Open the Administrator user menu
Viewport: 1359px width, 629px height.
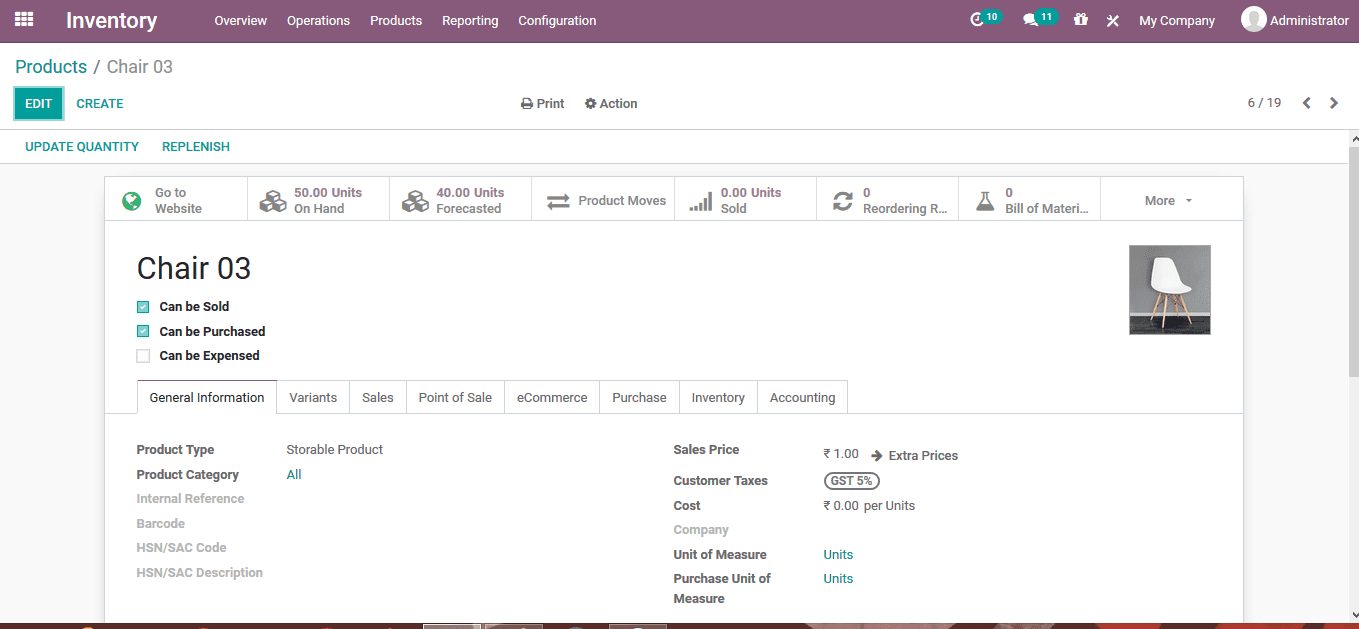(1295, 18)
